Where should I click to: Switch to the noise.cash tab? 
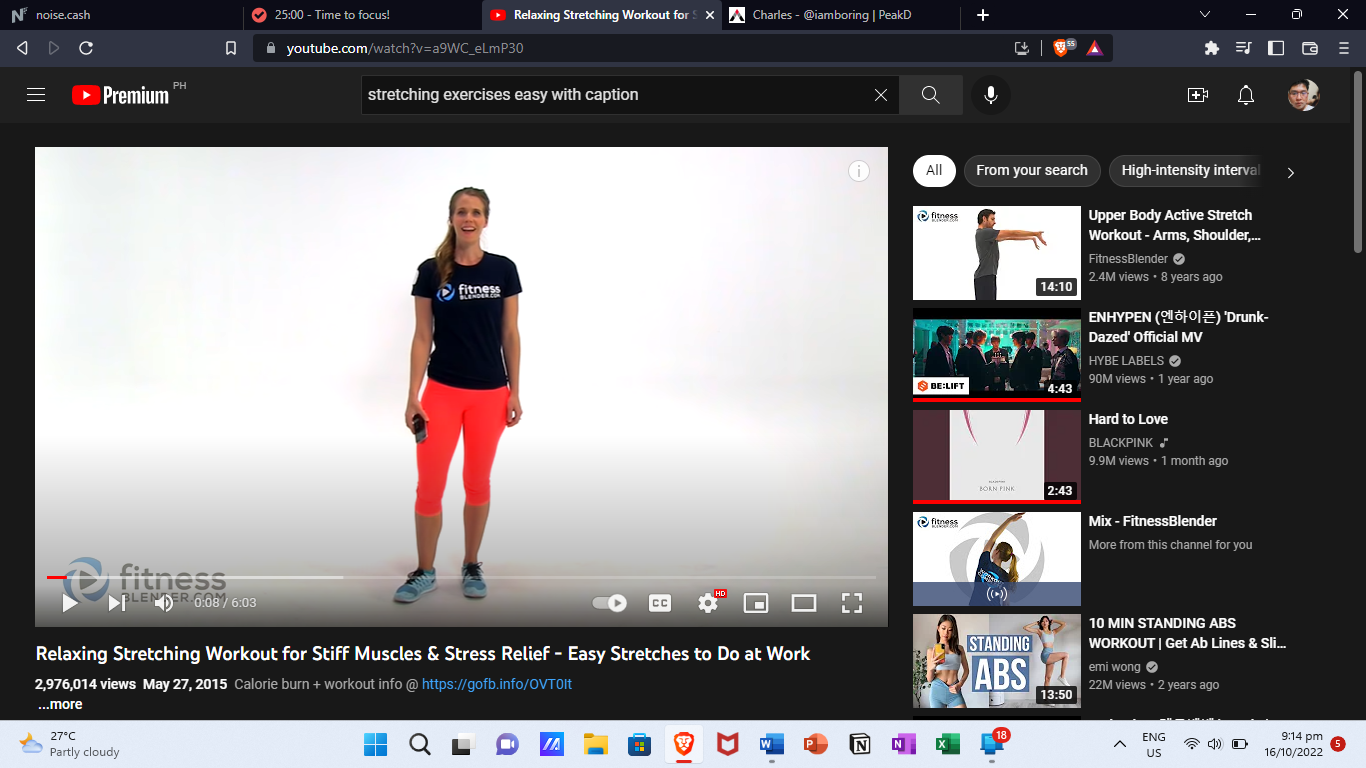pyautogui.click(x=120, y=15)
